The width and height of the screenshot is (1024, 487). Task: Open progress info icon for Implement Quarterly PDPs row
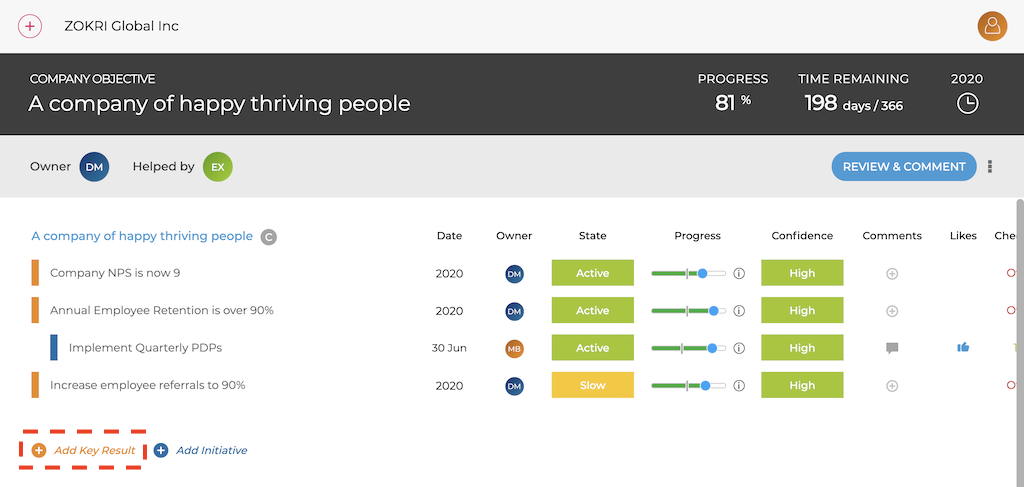click(739, 349)
